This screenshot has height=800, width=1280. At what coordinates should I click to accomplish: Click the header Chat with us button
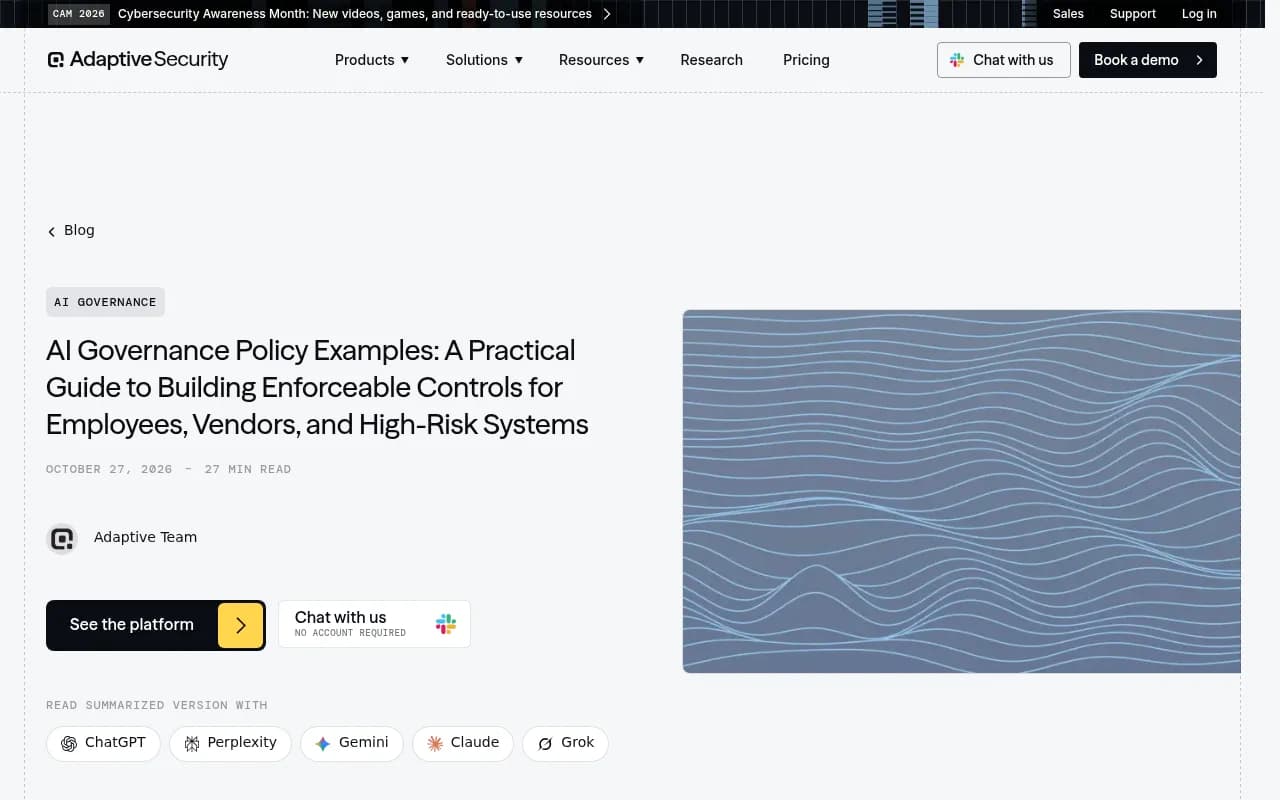click(x=1004, y=60)
